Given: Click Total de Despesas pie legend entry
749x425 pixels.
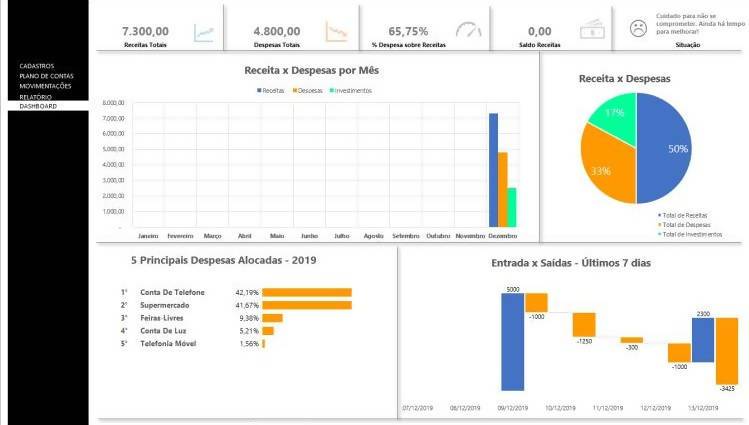Looking at the screenshot, I should coord(684,225).
